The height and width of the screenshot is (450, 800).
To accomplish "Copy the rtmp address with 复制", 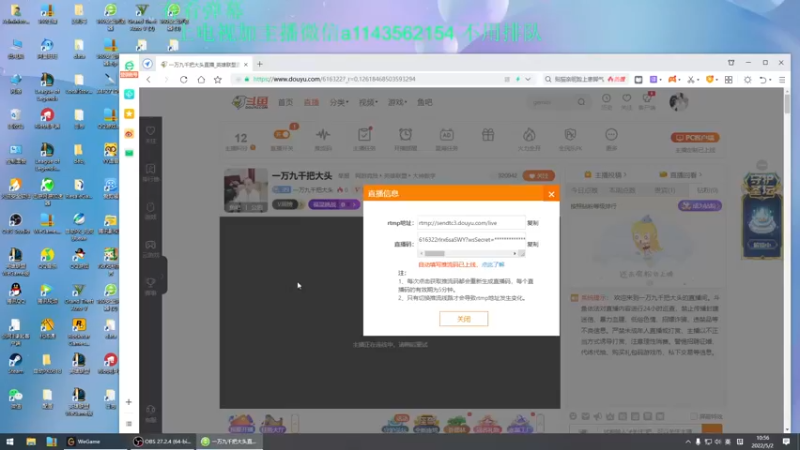I will coord(533,223).
